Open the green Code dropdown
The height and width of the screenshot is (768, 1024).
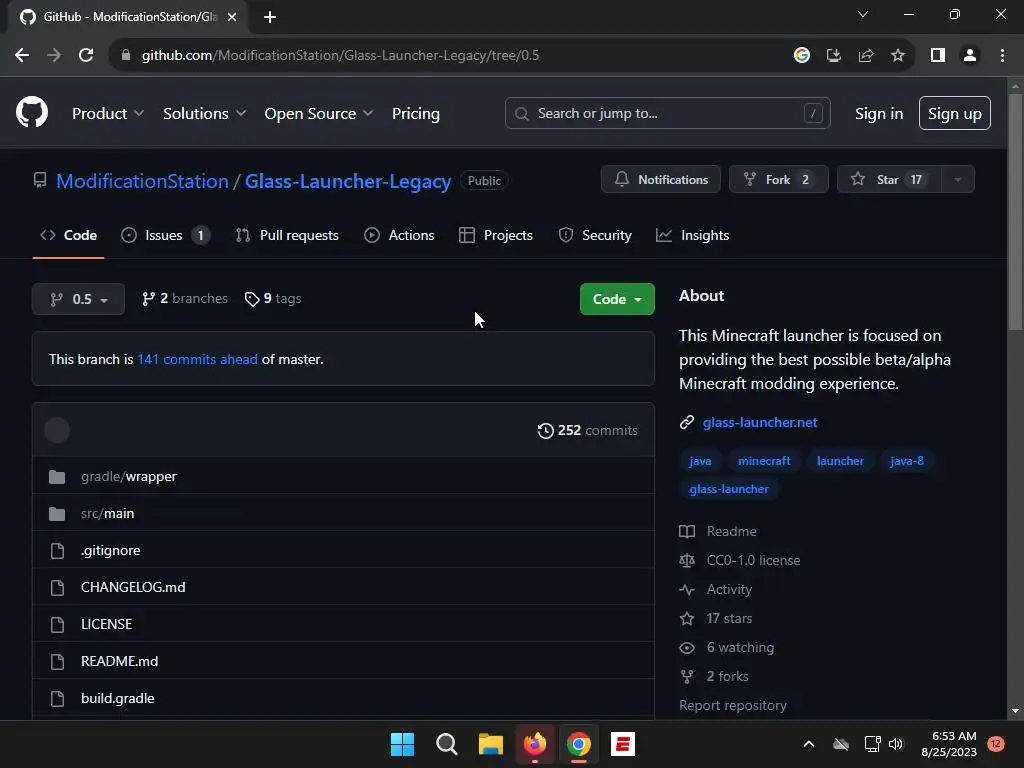point(617,299)
